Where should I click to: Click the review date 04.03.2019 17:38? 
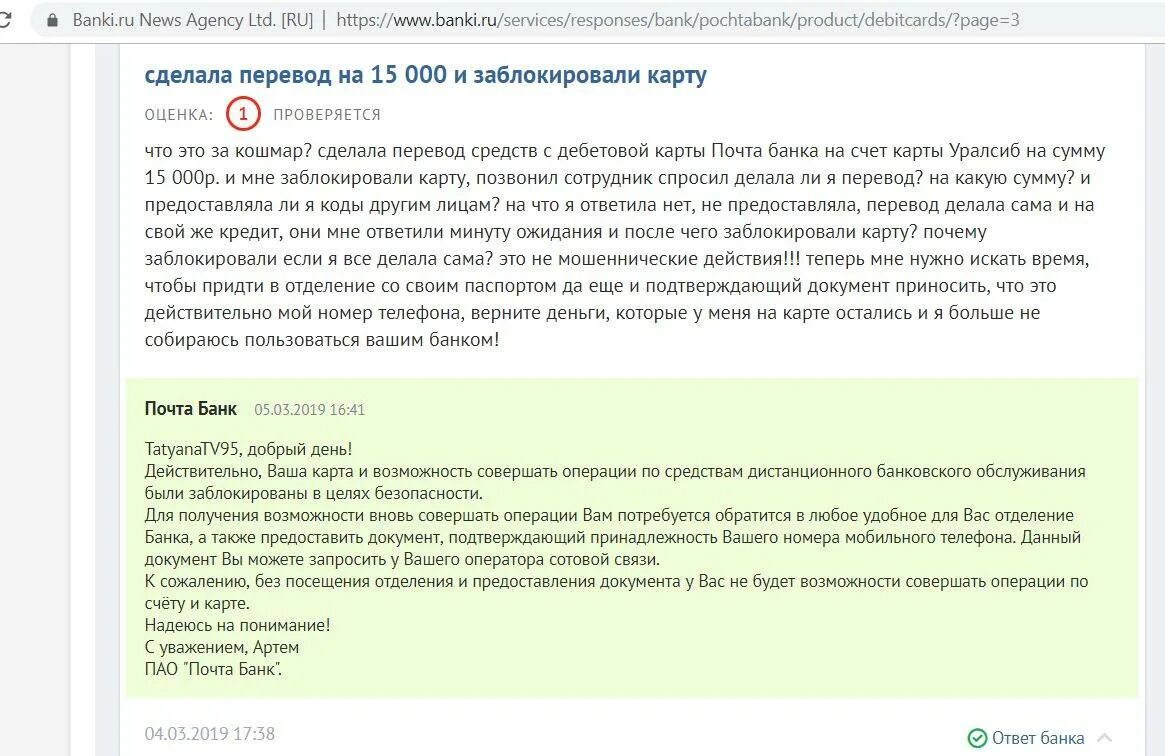(210, 734)
